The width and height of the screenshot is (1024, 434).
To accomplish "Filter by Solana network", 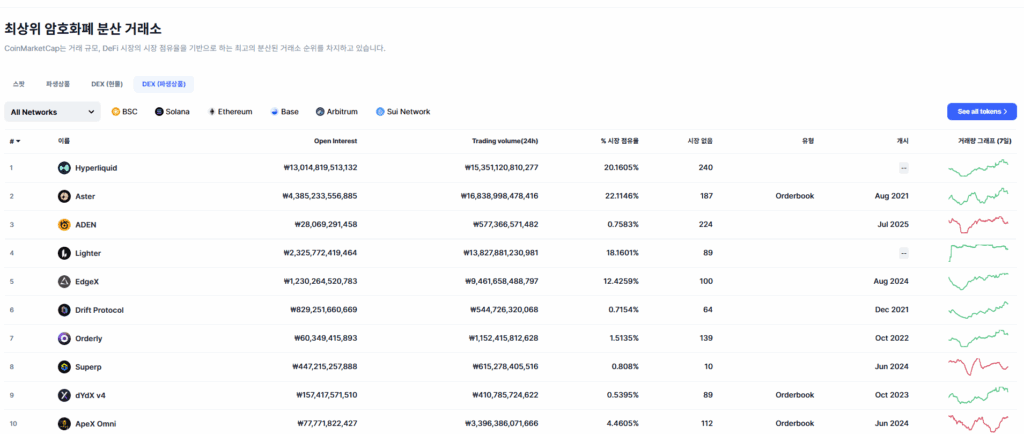I will tap(173, 112).
